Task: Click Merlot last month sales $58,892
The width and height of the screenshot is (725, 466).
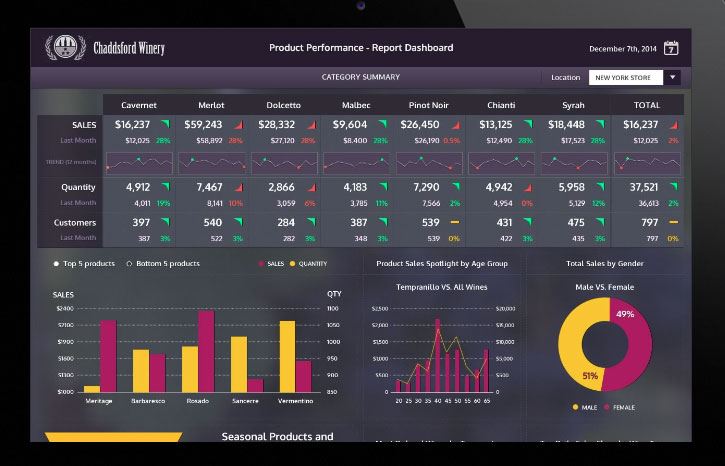Action: [x=209, y=140]
